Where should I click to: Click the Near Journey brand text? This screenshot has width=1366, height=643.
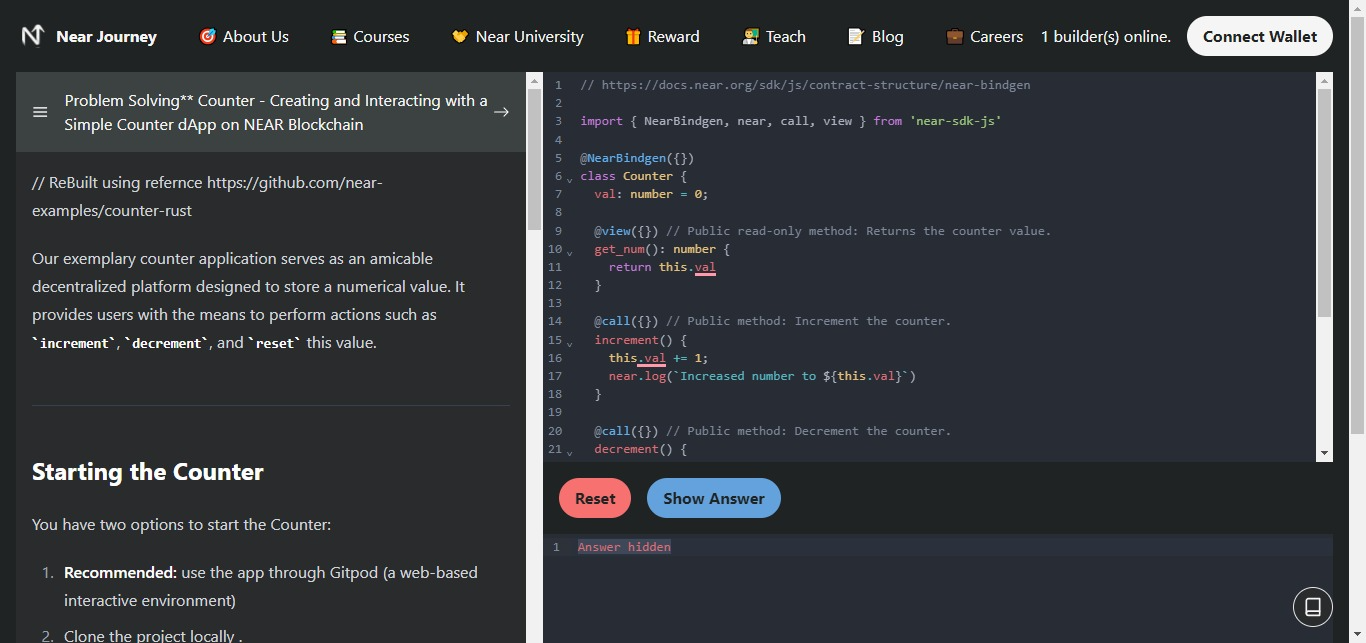pos(107,36)
